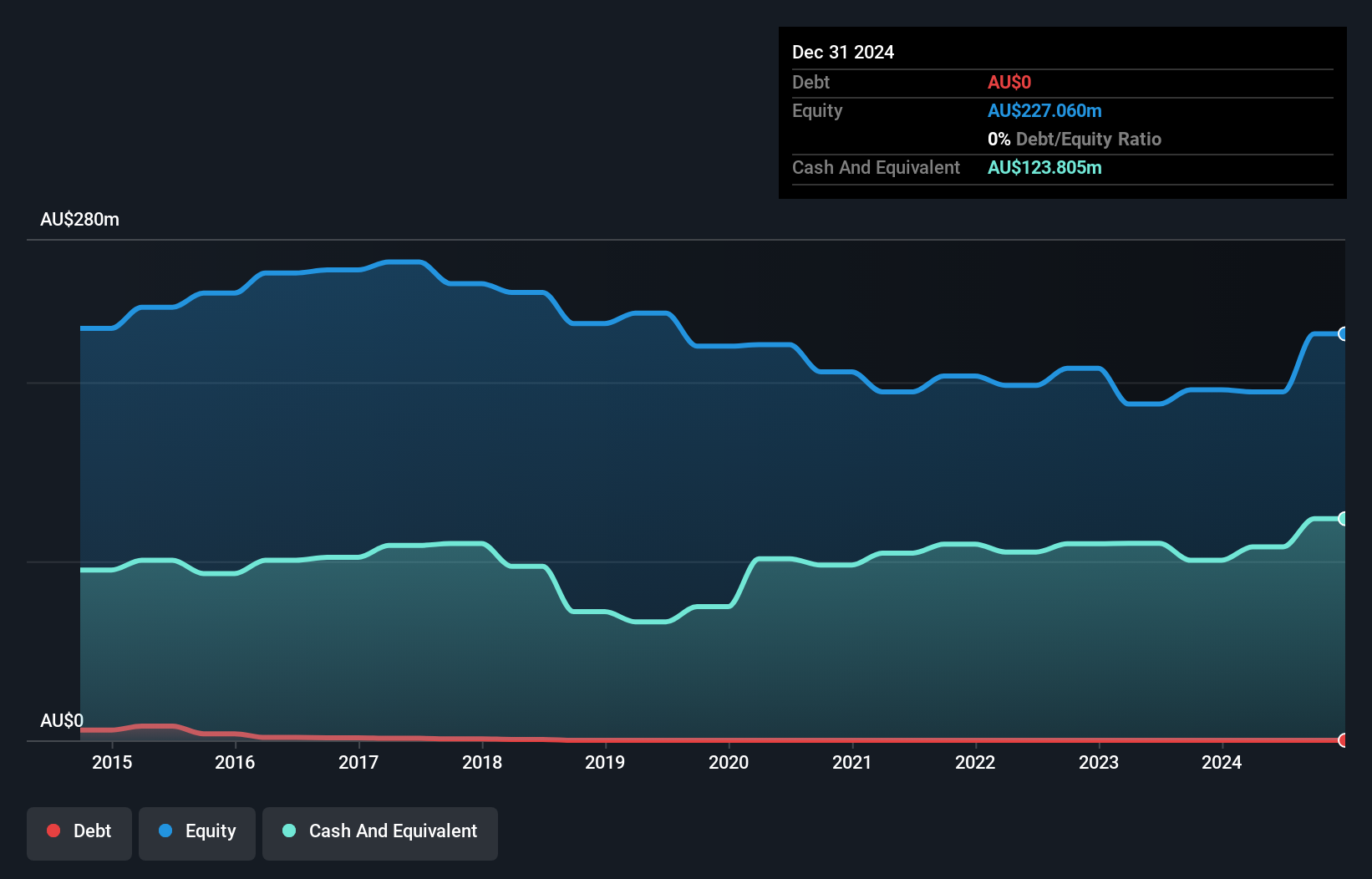Image resolution: width=1372 pixels, height=879 pixels.
Task: Click the 2020 x-axis label
Action: (x=729, y=763)
